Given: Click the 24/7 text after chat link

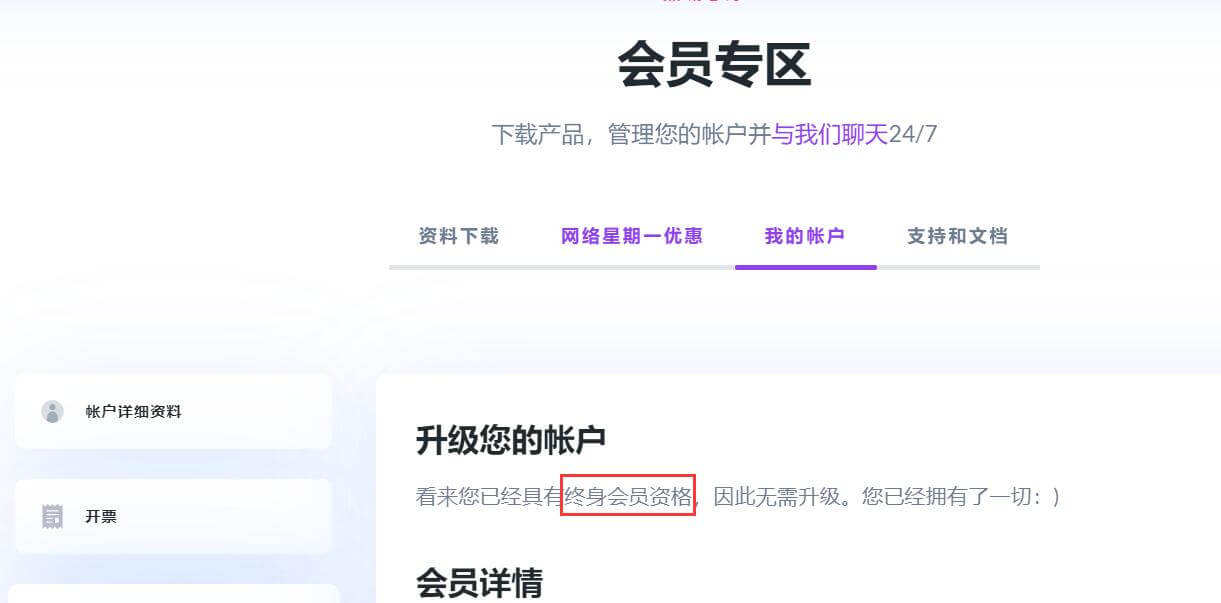Looking at the screenshot, I should tap(913, 134).
